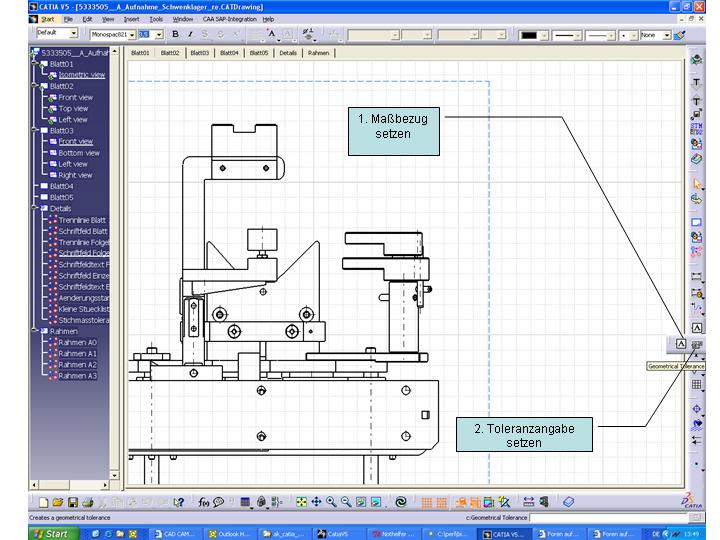Click the Zoom In magnifier
Screen dimensions: 720x540
[x=331, y=502]
